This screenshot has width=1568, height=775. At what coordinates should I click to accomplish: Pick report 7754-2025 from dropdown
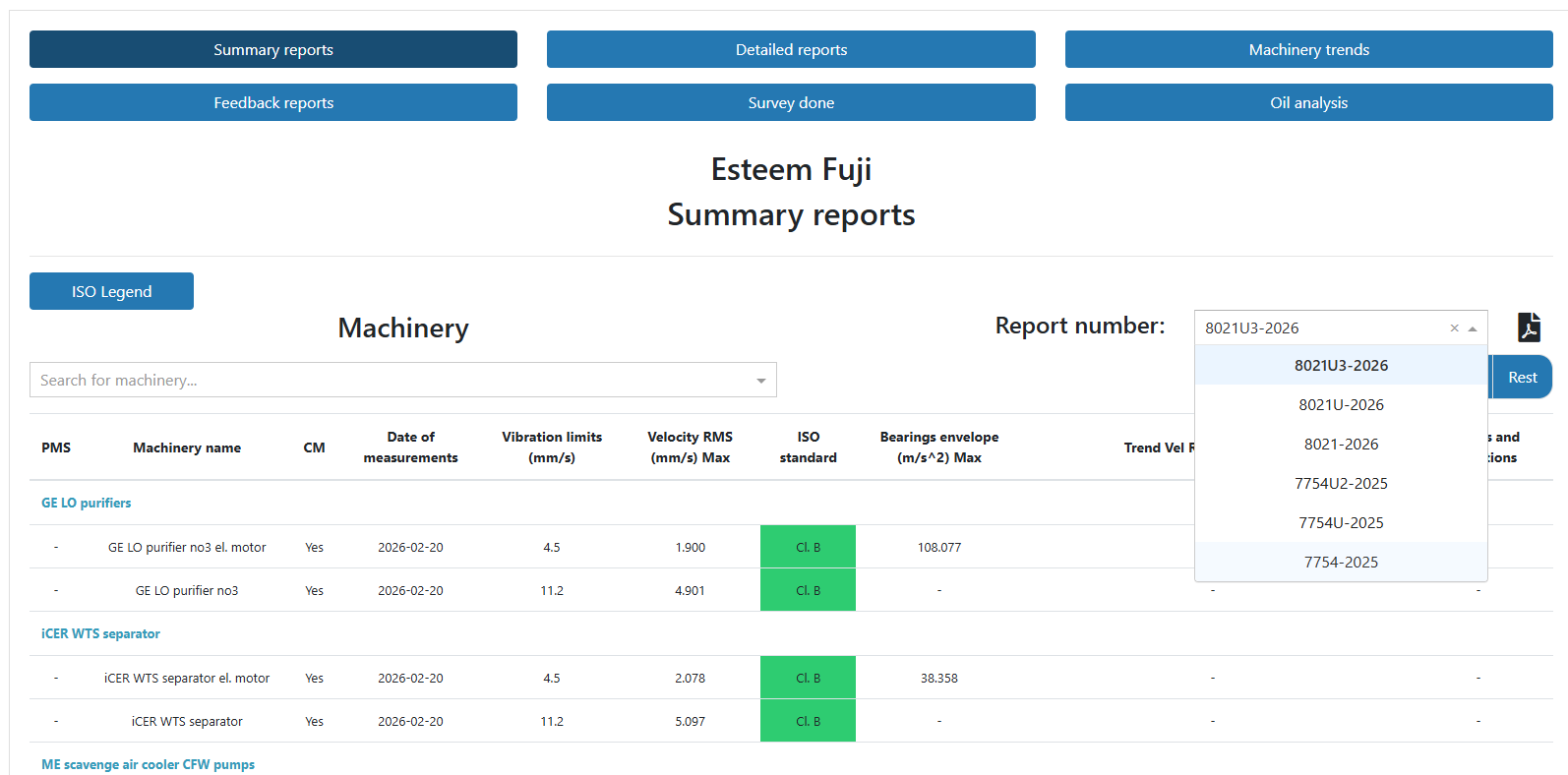pyautogui.click(x=1340, y=563)
